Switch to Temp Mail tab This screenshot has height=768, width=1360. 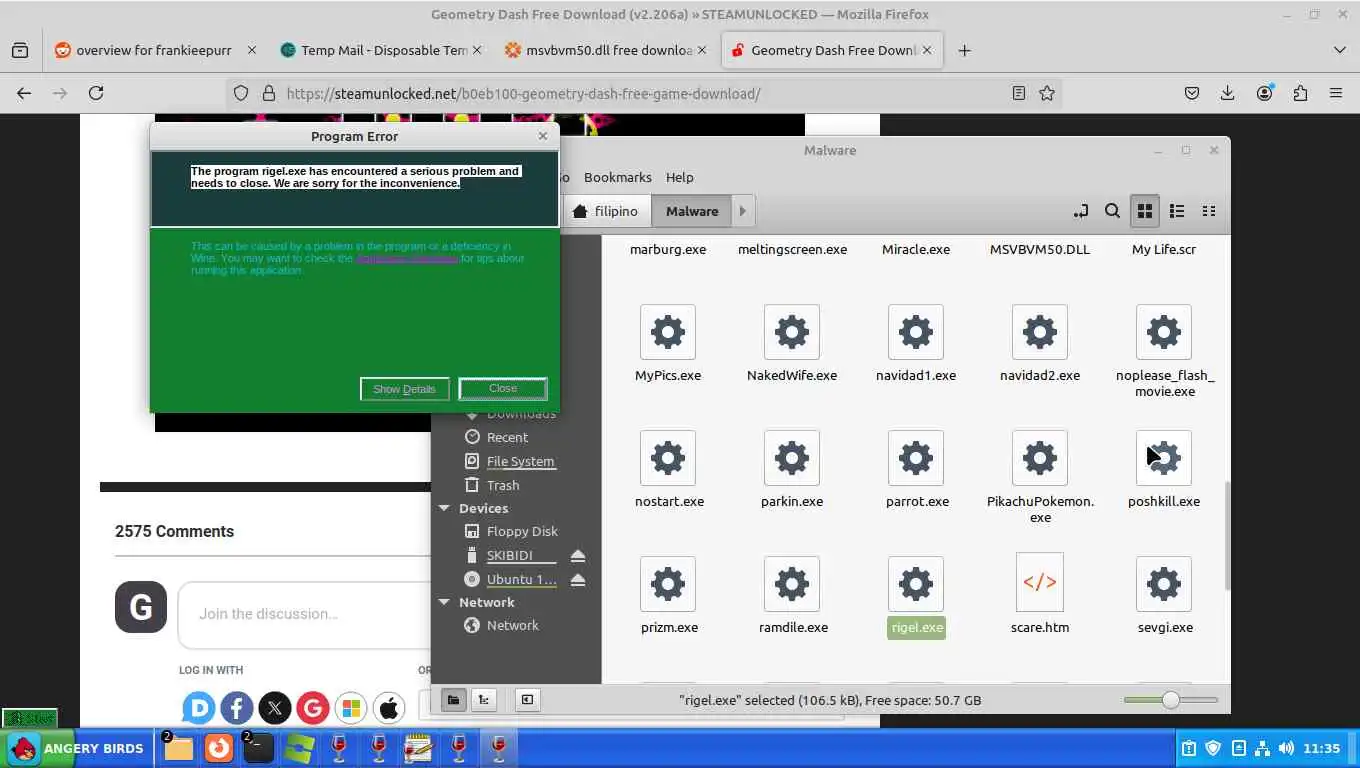(x=380, y=50)
